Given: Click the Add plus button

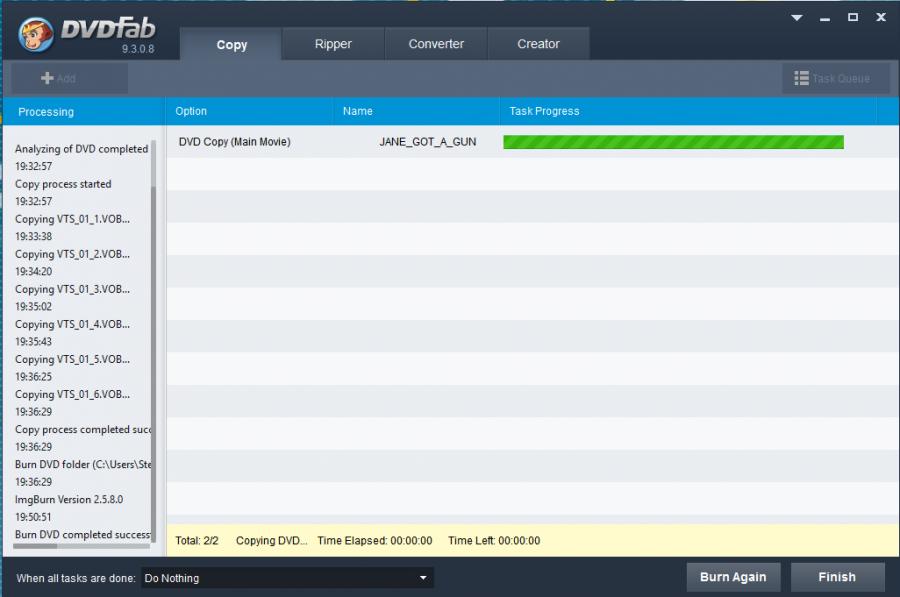Looking at the screenshot, I should point(69,78).
